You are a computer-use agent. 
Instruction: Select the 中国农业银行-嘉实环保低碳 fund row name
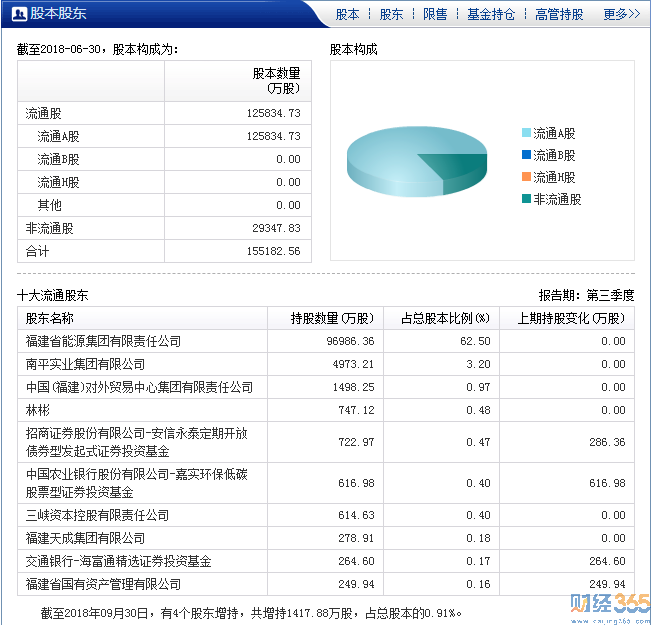pos(137,483)
